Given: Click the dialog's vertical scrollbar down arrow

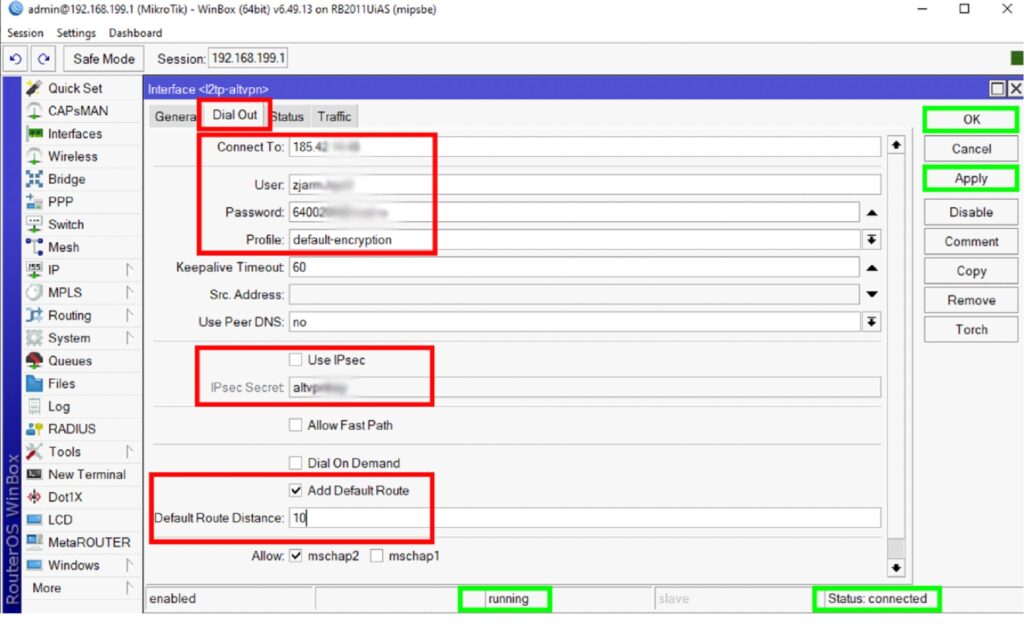Looking at the screenshot, I should click(896, 568).
